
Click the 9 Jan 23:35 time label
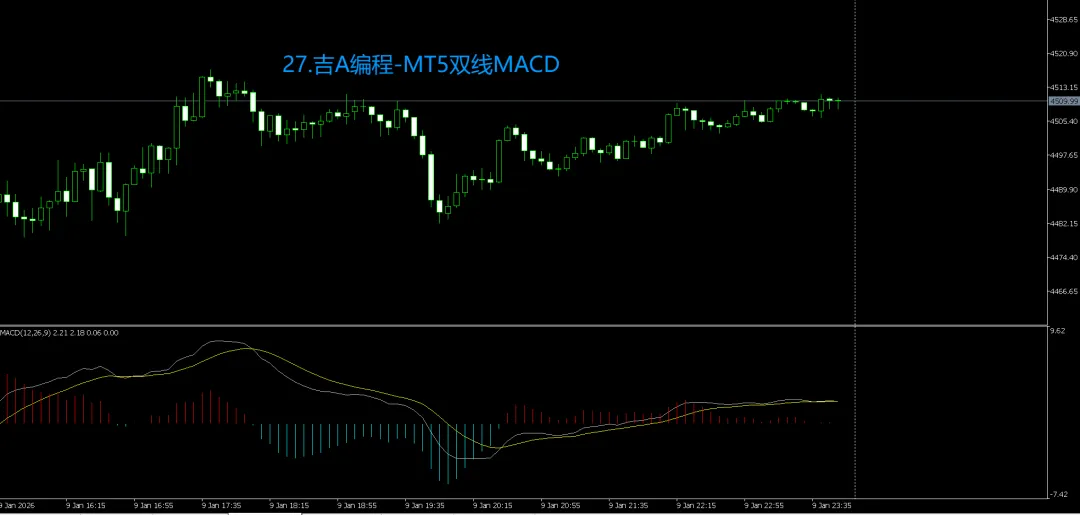point(833,505)
